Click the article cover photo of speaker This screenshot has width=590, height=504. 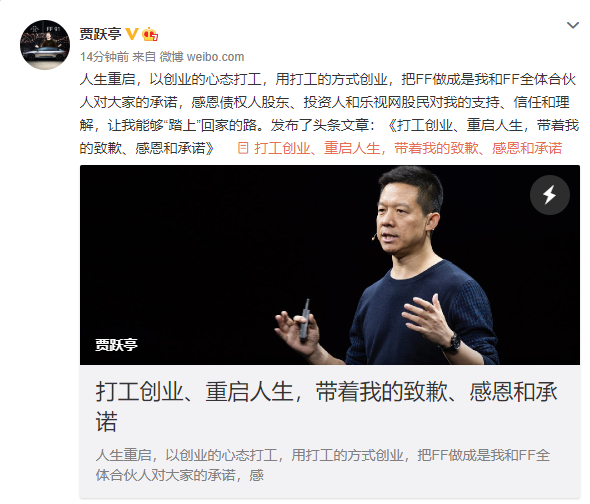pos(330,265)
